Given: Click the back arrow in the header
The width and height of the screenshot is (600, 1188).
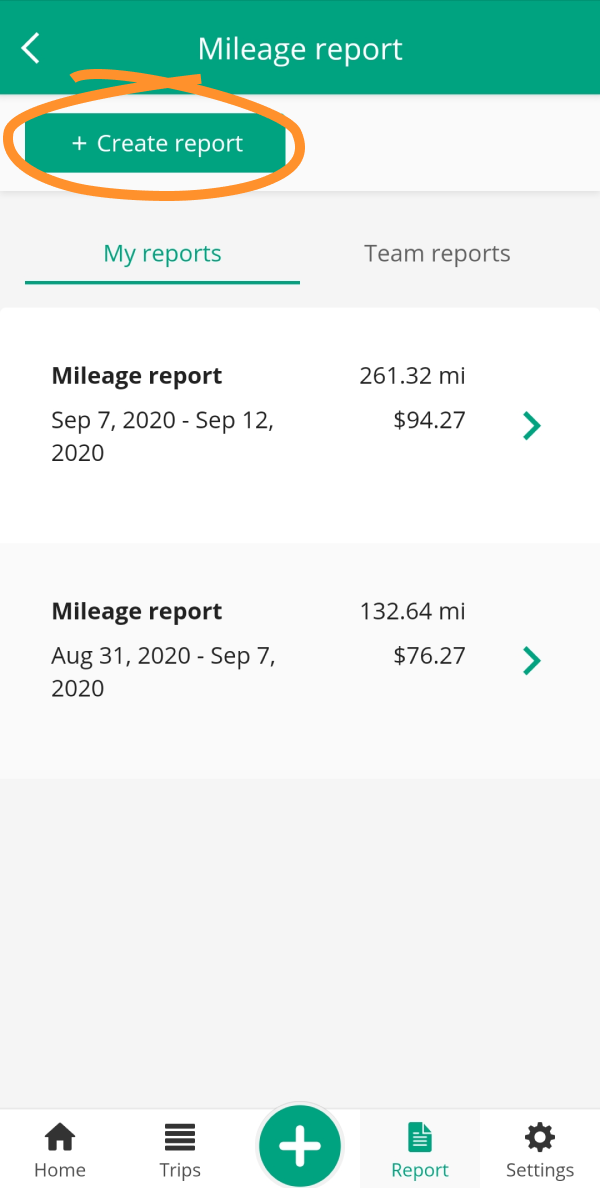Looking at the screenshot, I should 29,47.
